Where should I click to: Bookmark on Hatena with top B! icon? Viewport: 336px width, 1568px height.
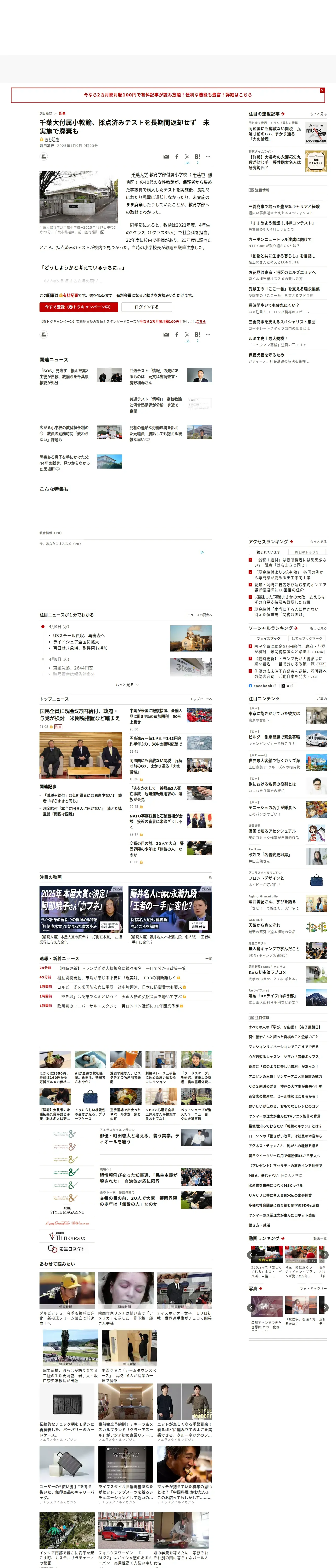(x=198, y=157)
